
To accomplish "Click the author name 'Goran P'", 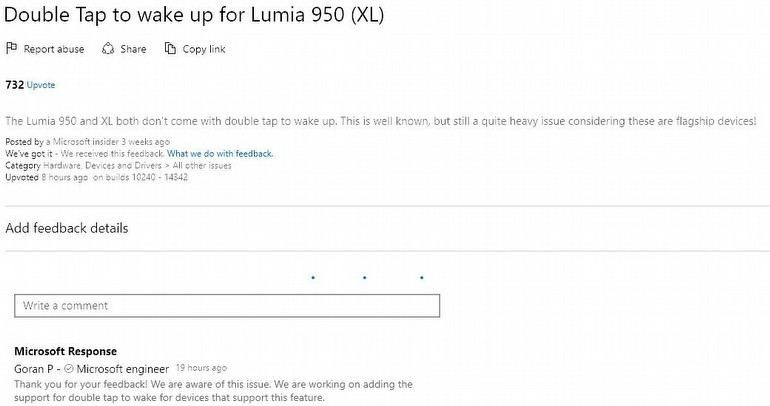I will coord(34,368).
